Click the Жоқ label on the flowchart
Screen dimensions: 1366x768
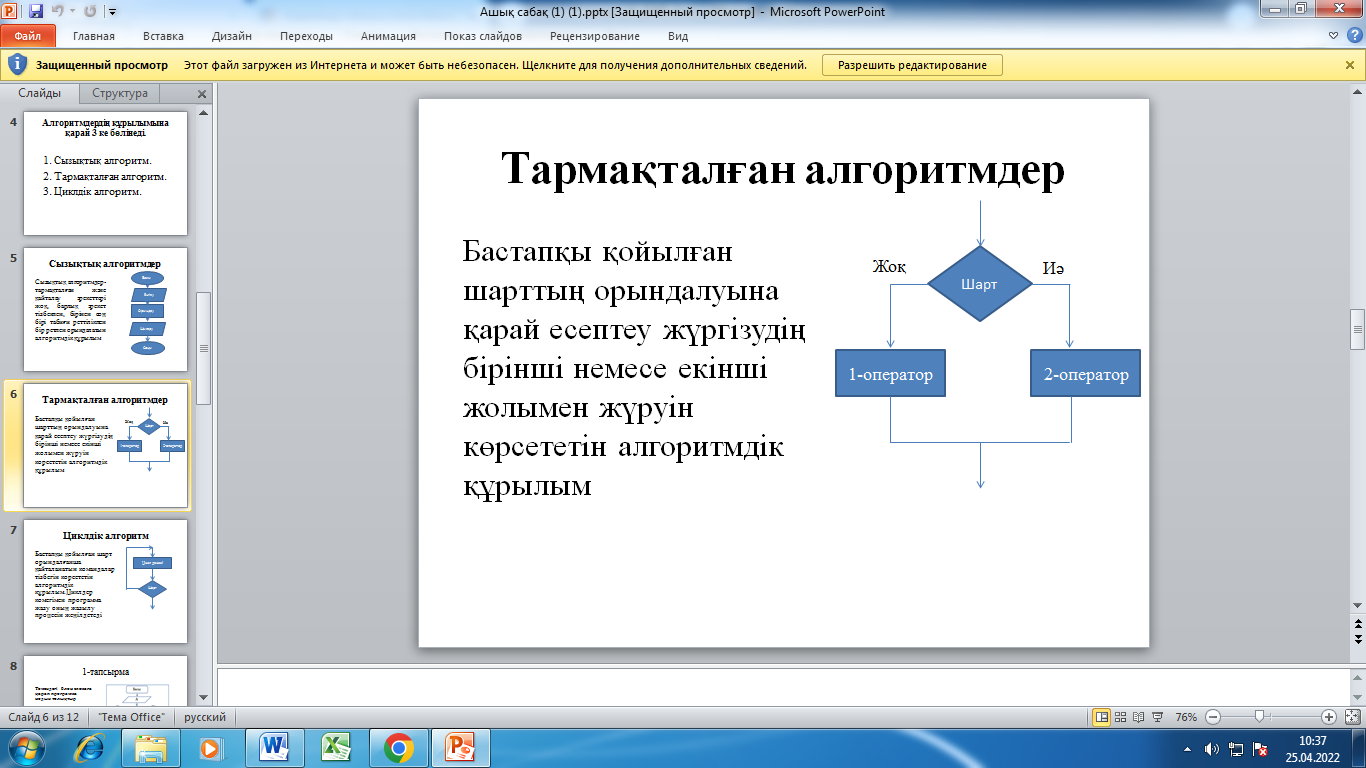(x=889, y=267)
